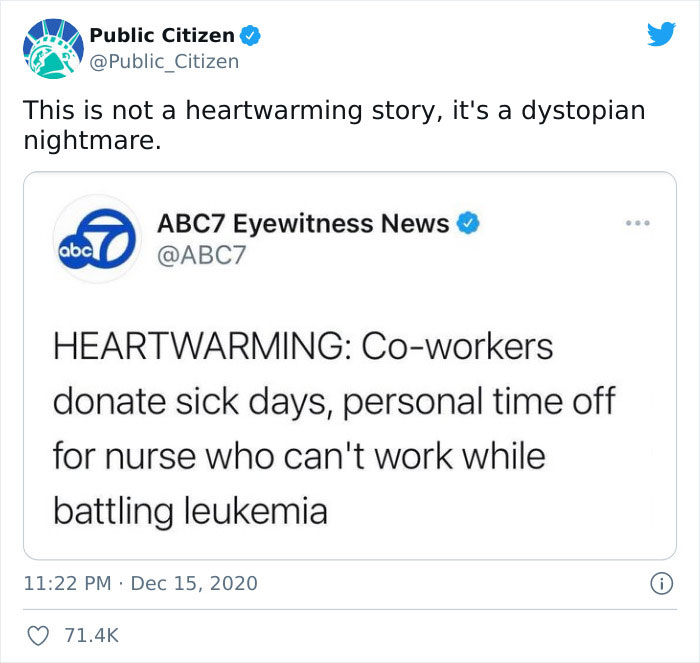The width and height of the screenshot is (700, 663).
Task: Open Public Citizen's Statue of Liberty avatar
Action: click(x=53, y=49)
